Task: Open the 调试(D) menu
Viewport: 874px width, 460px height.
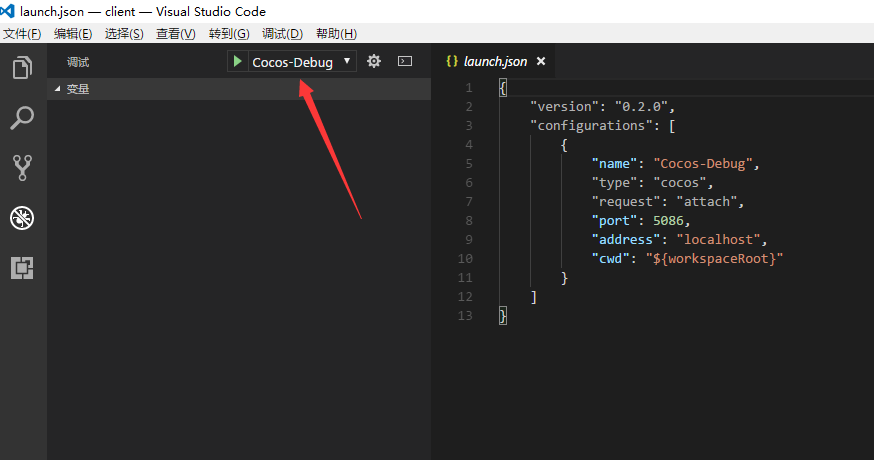Action: pyautogui.click(x=283, y=34)
